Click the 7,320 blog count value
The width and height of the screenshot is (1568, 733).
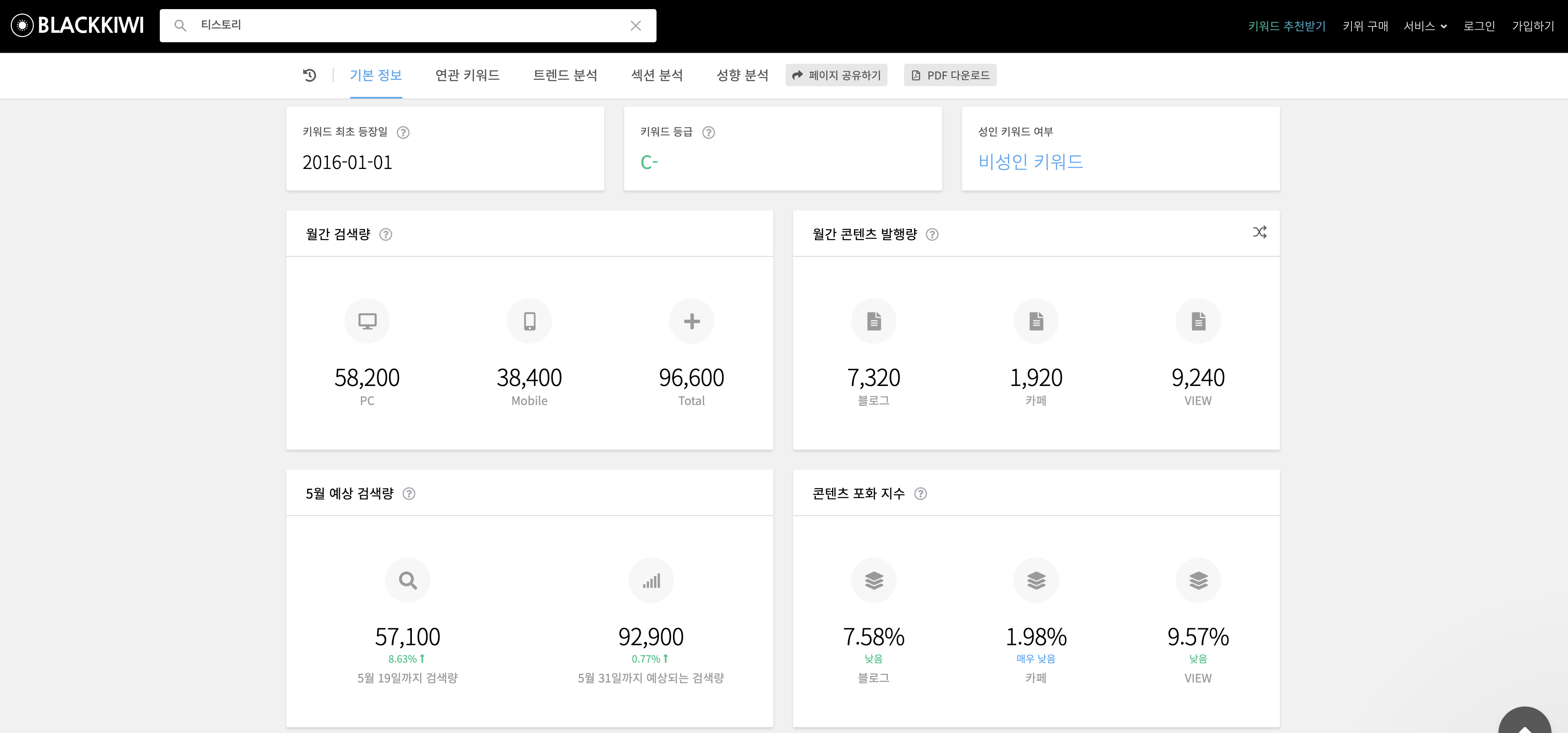[874, 377]
